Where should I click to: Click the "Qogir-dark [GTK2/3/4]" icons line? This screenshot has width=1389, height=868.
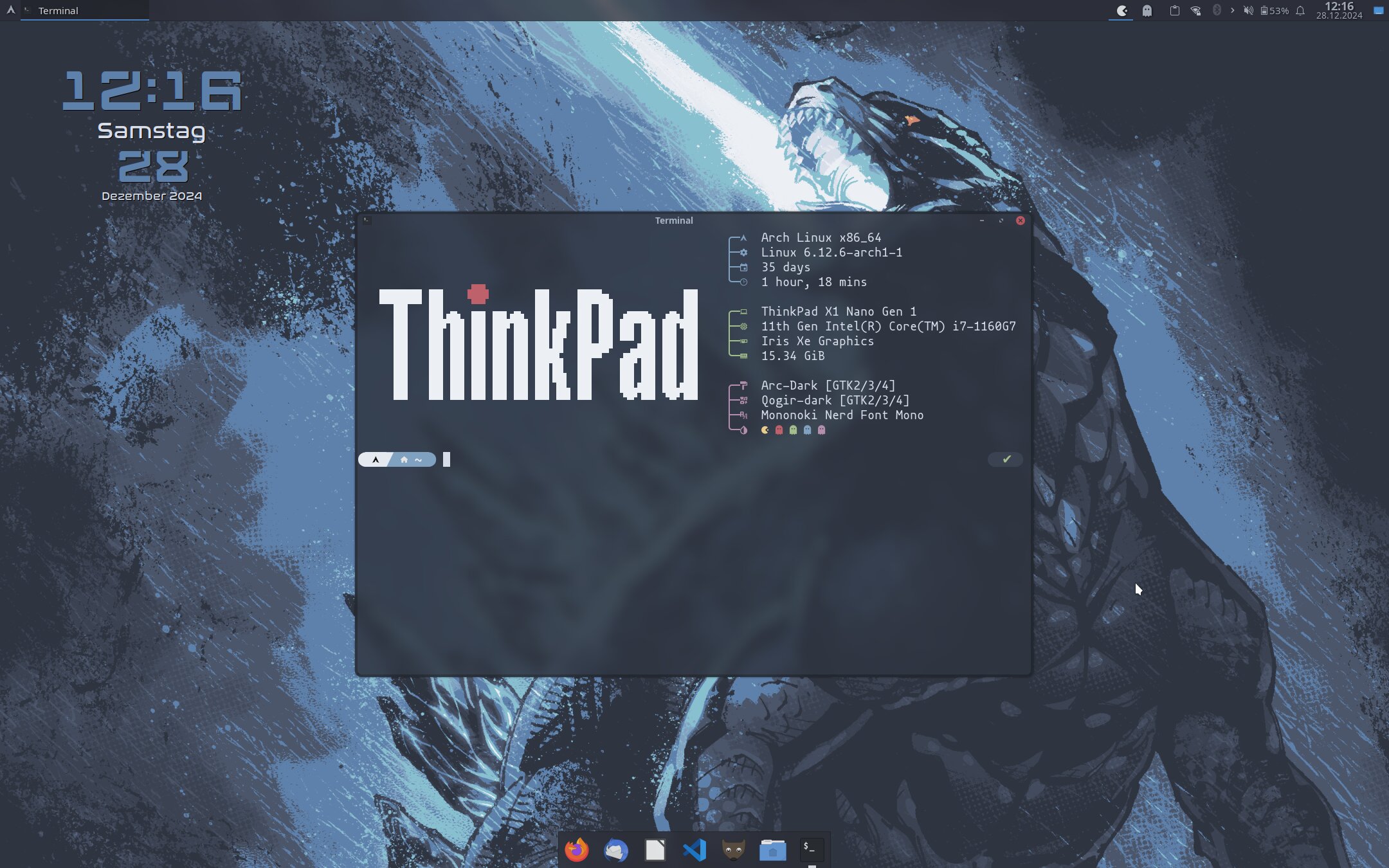(835, 401)
